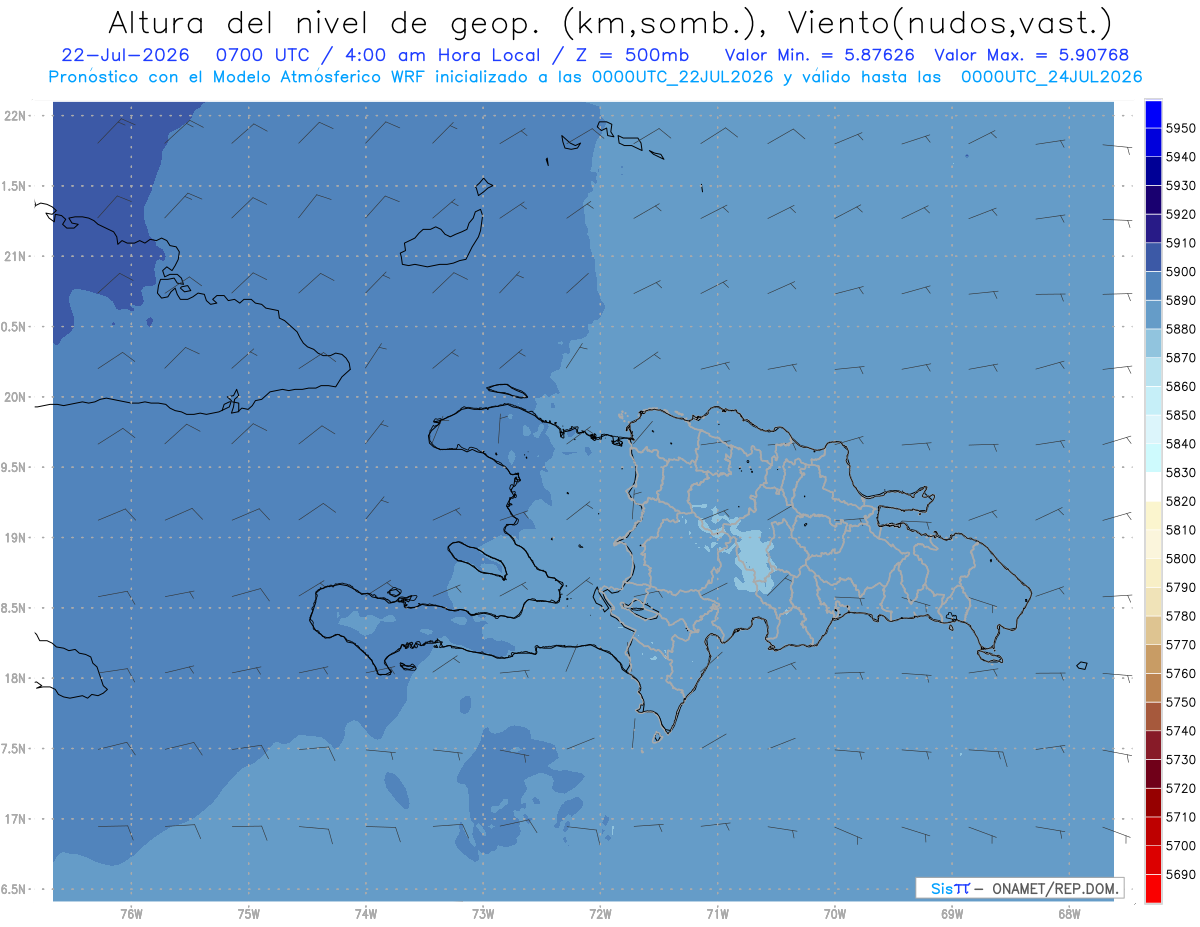Click the legend swatch between 5910 and 5900
The image size is (1200, 927).
(x=1152, y=257)
